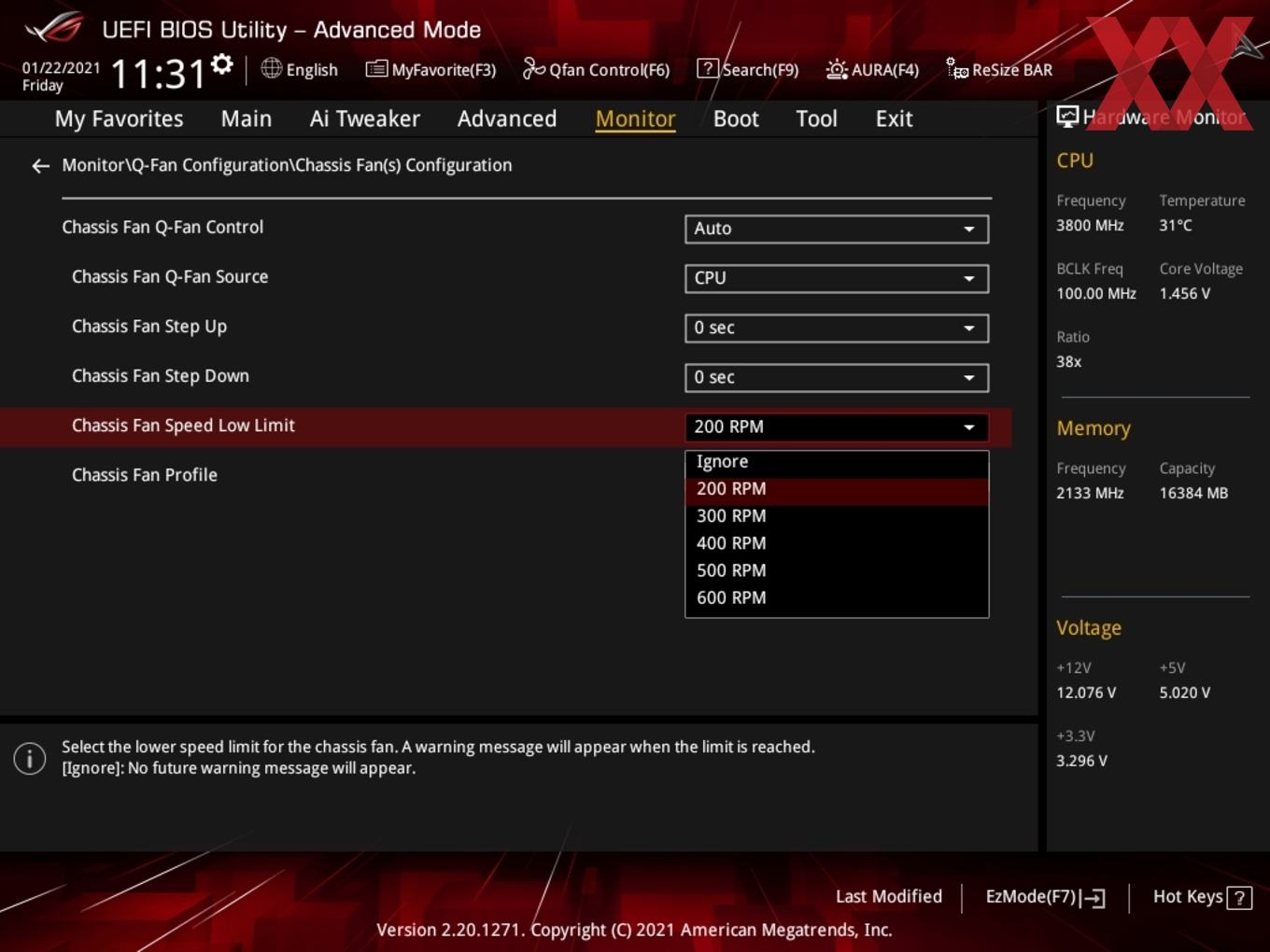Image resolution: width=1270 pixels, height=952 pixels.
Task: Launch Qfan Control(F6)
Action: pyautogui.click(x=596, y=69)
